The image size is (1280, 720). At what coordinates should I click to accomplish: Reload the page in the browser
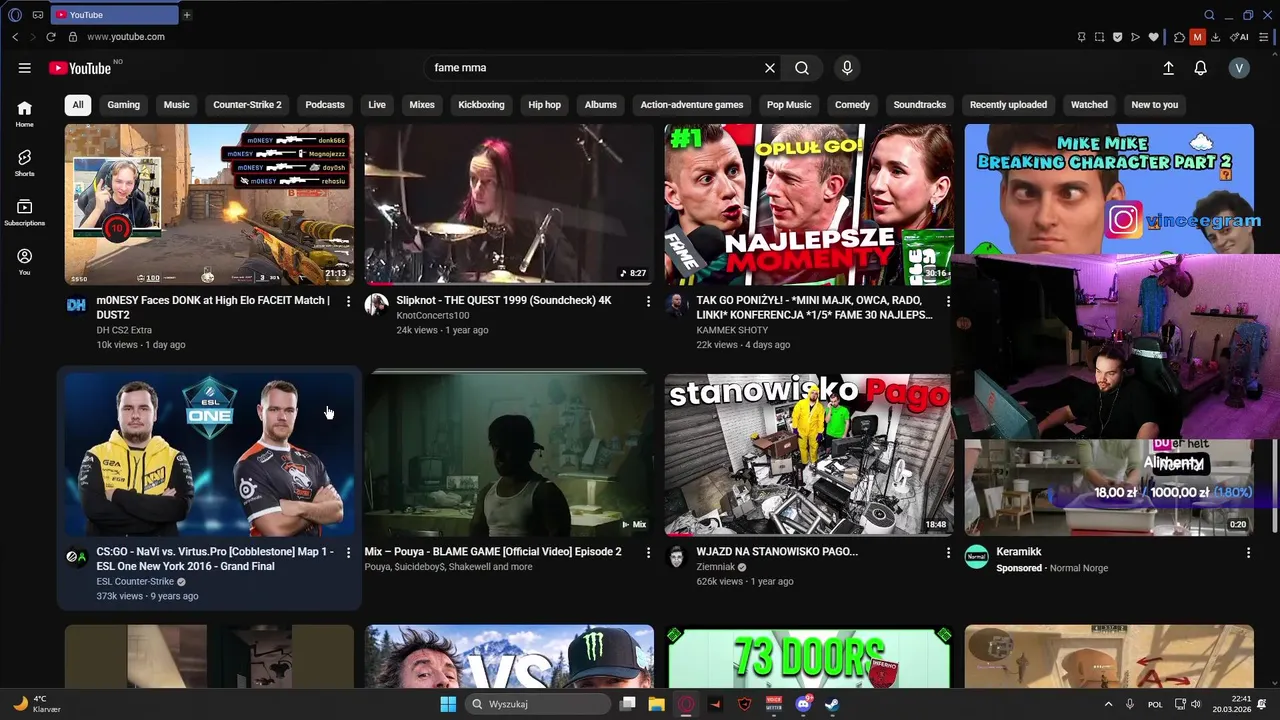[x=51, y=37]
